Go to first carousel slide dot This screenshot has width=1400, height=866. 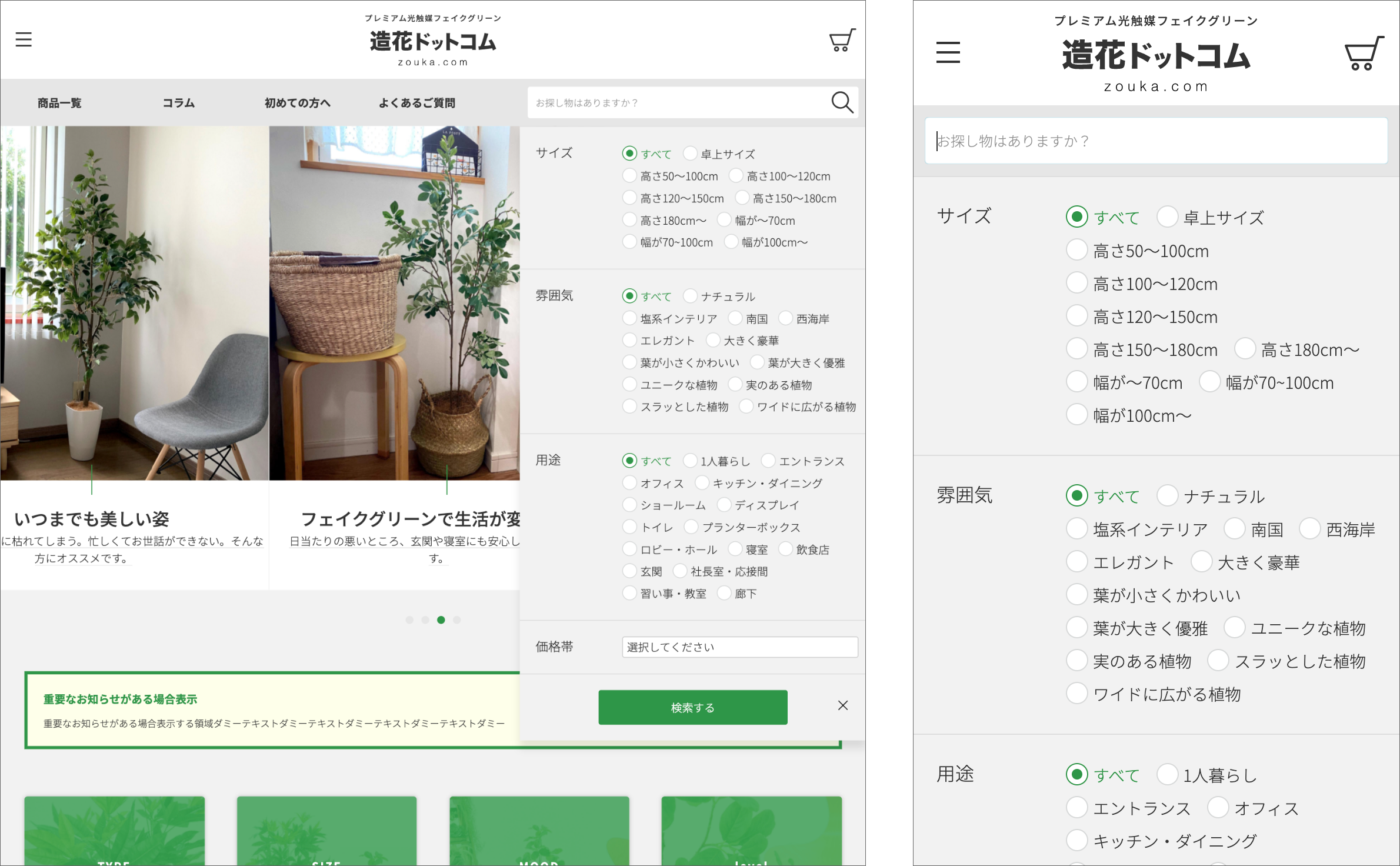tap(409, 620)
